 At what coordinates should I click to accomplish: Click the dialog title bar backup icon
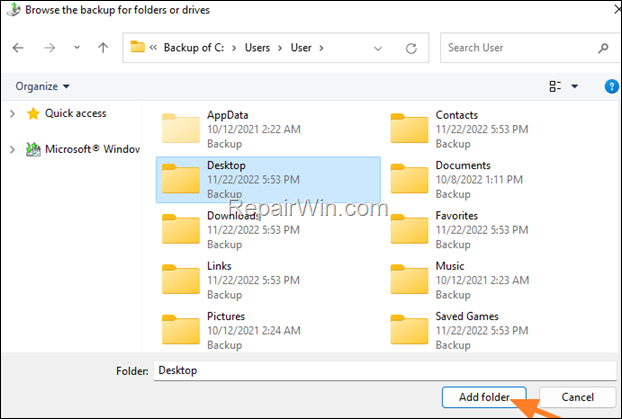[x=13, y=10]
